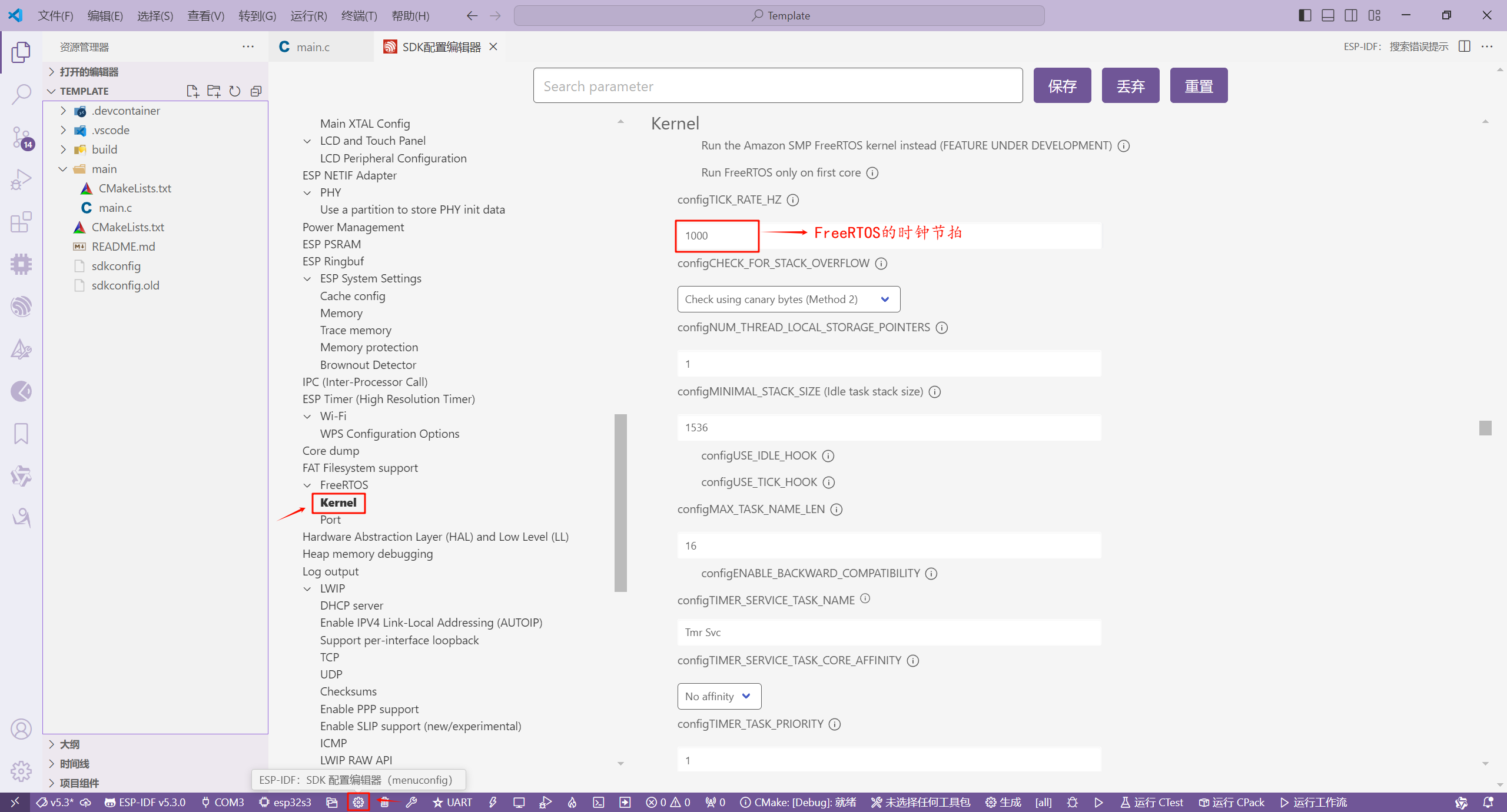Screen dimensions: 1507x812
Task: Click build, flash and monitor flame icon
Action: click(x=572, y=802)
